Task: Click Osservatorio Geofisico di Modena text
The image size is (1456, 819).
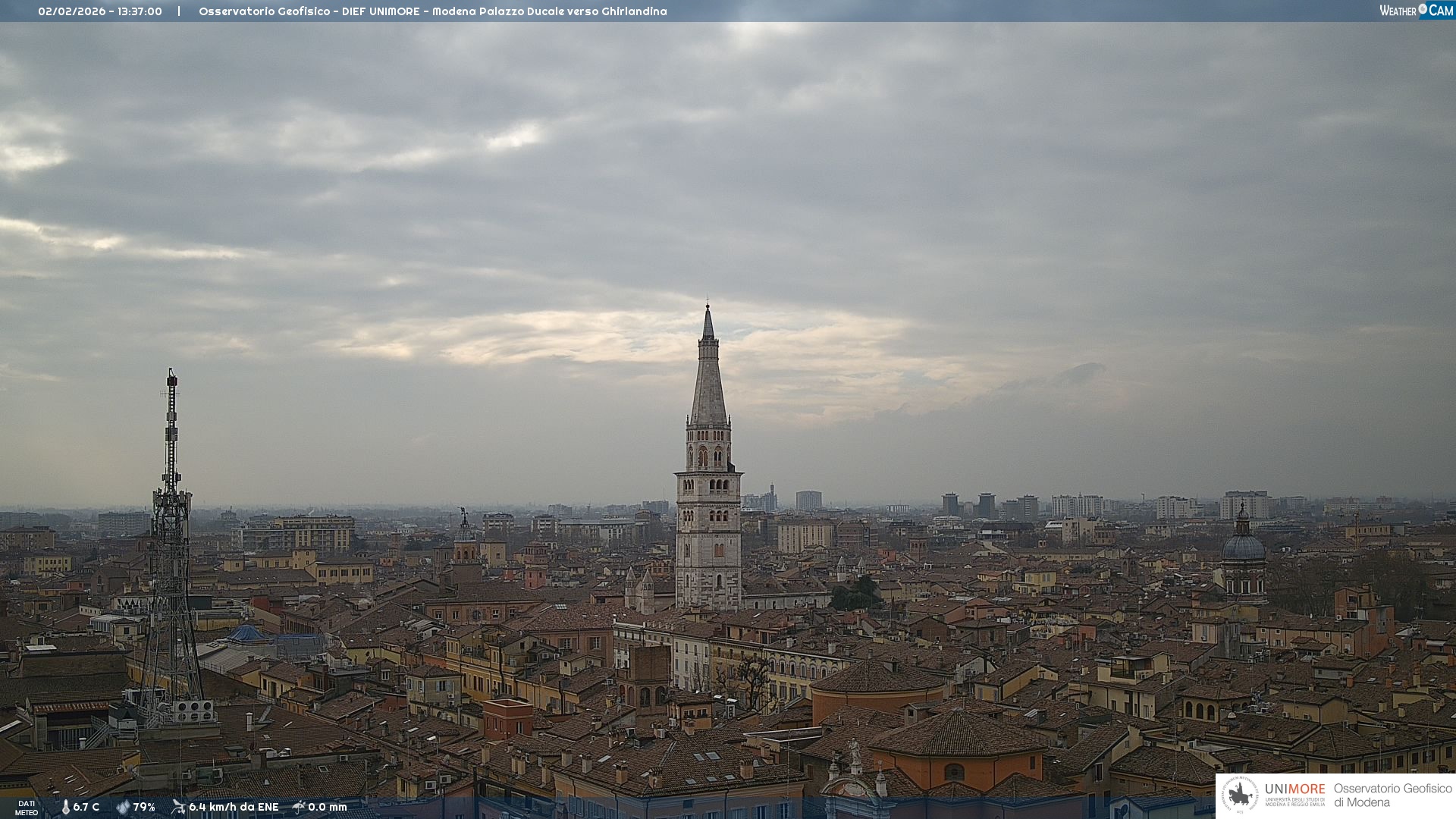Action: [1392, 795]
